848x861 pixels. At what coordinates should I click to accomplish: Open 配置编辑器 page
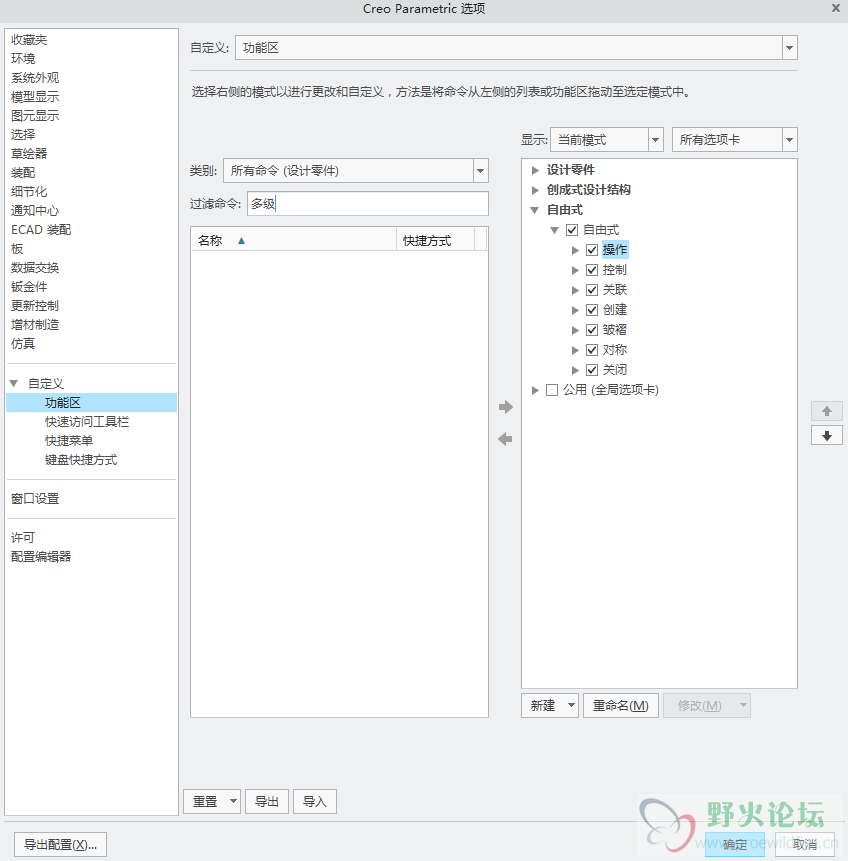pyautogui.click(x=41, y=556)
